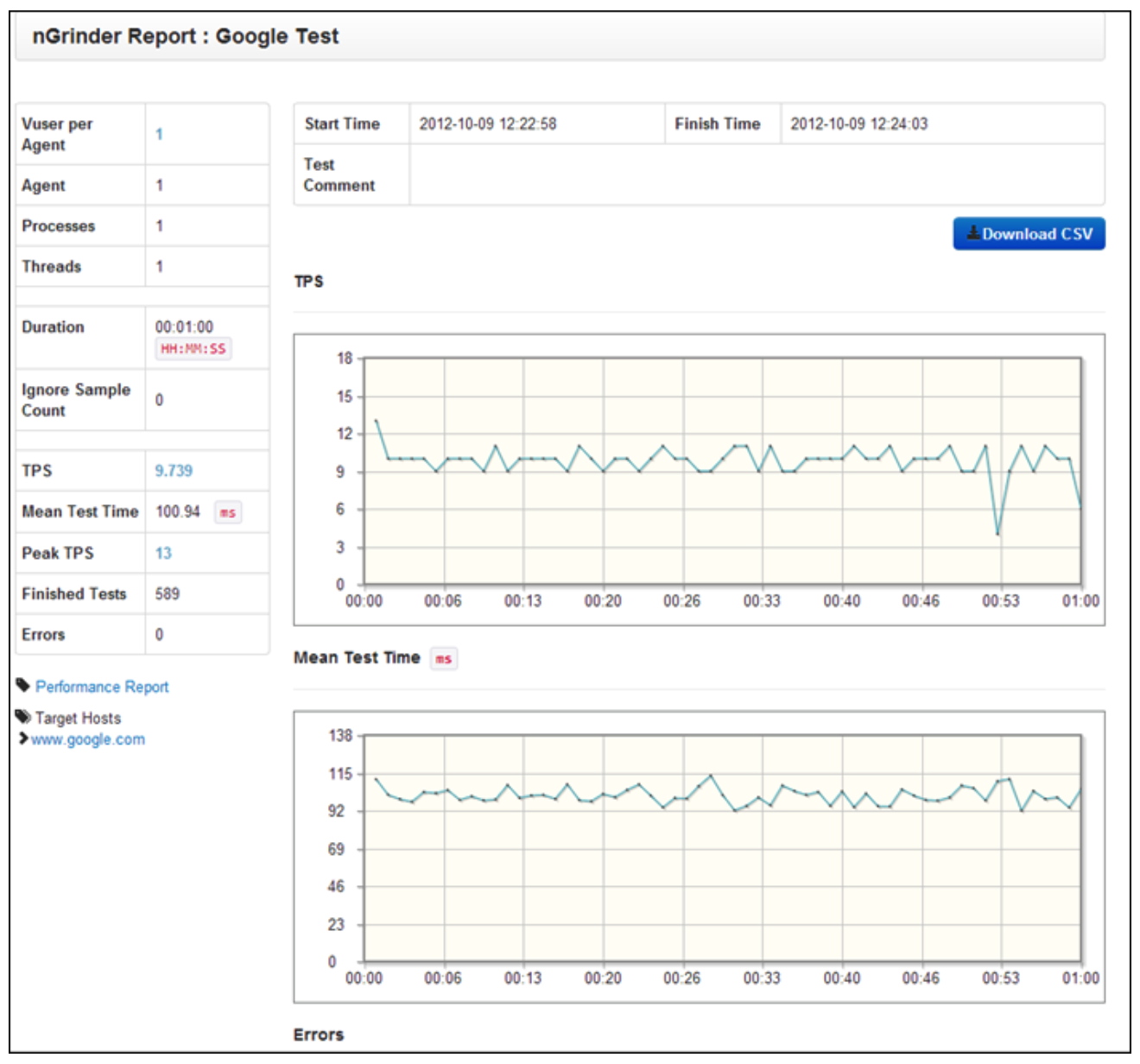This screenshot has width=1140, height=1064.
Task: Click the Ignore Sample Count label
Action: (76, 400)
